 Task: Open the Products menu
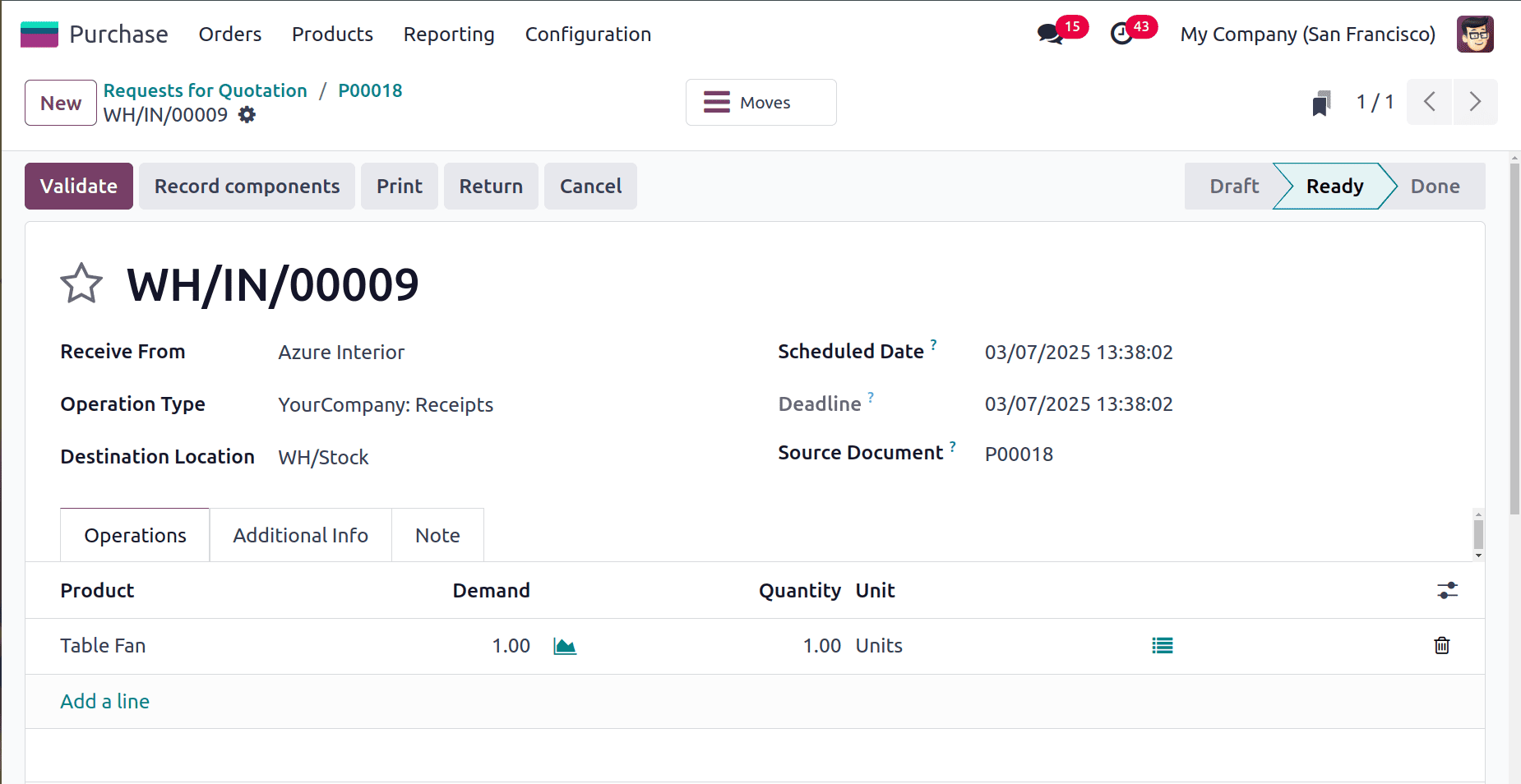click(332, 34)
